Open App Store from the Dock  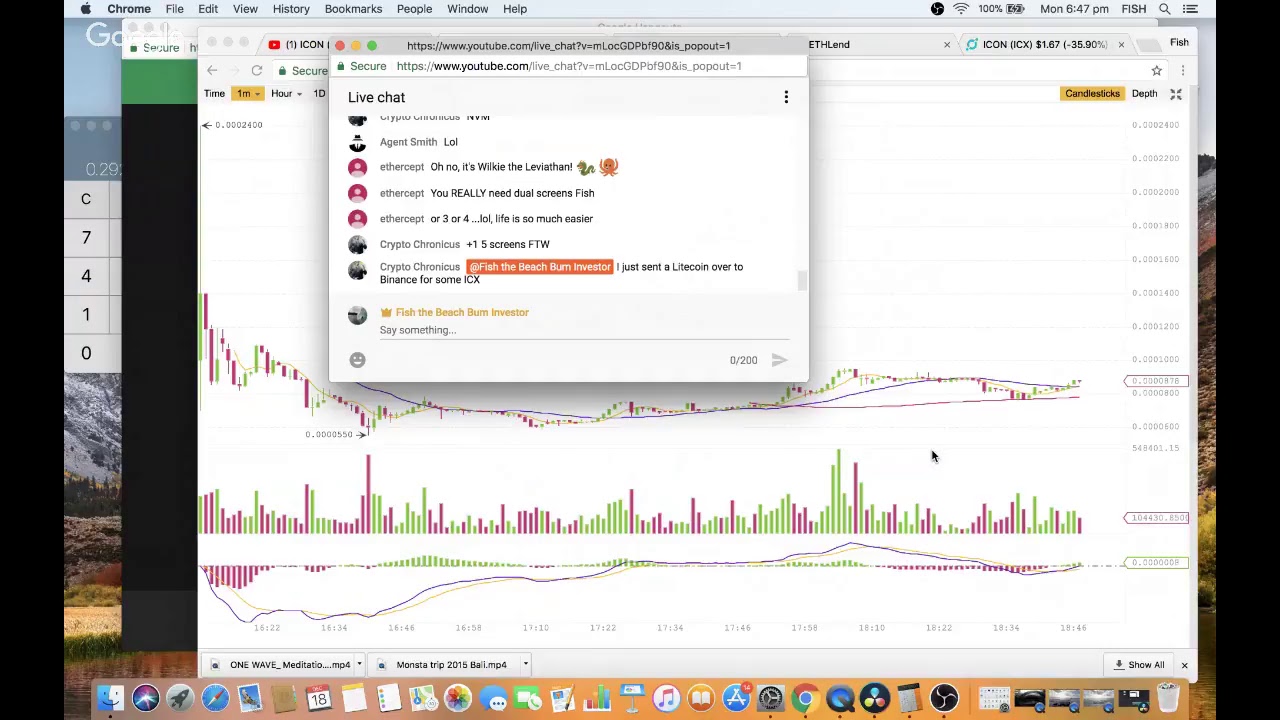coord(736,698)
